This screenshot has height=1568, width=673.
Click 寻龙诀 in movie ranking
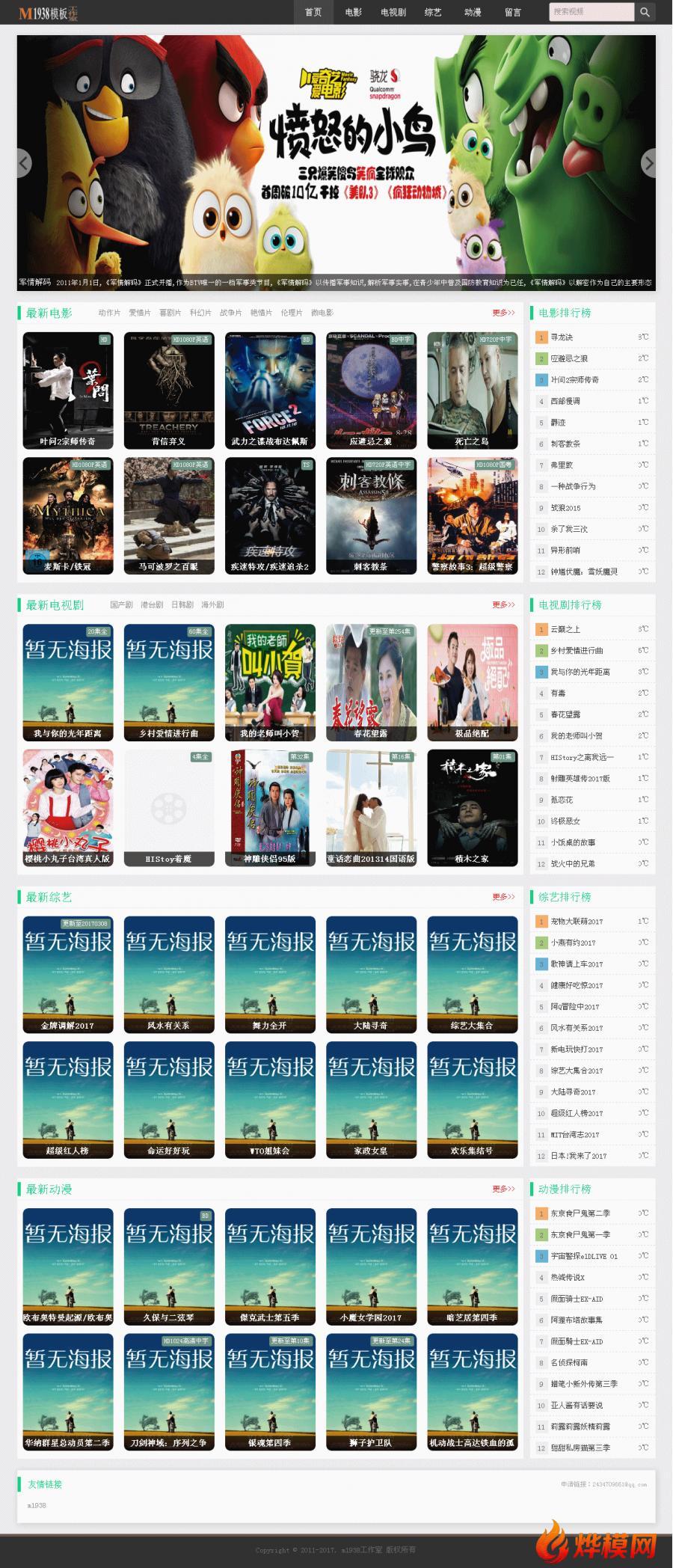[x=562, y=337]
